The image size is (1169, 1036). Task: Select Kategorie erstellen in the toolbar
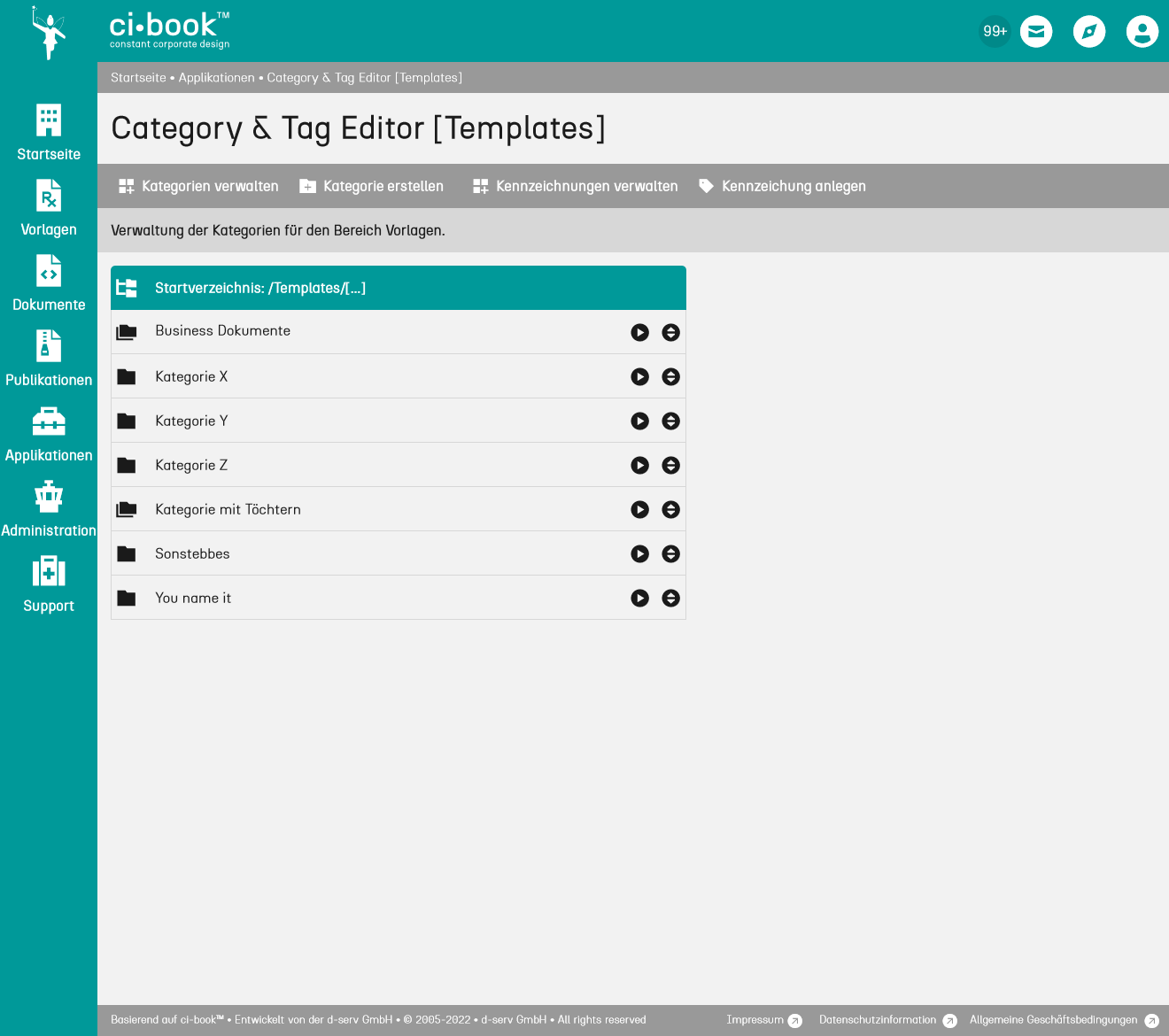[371, 186]
